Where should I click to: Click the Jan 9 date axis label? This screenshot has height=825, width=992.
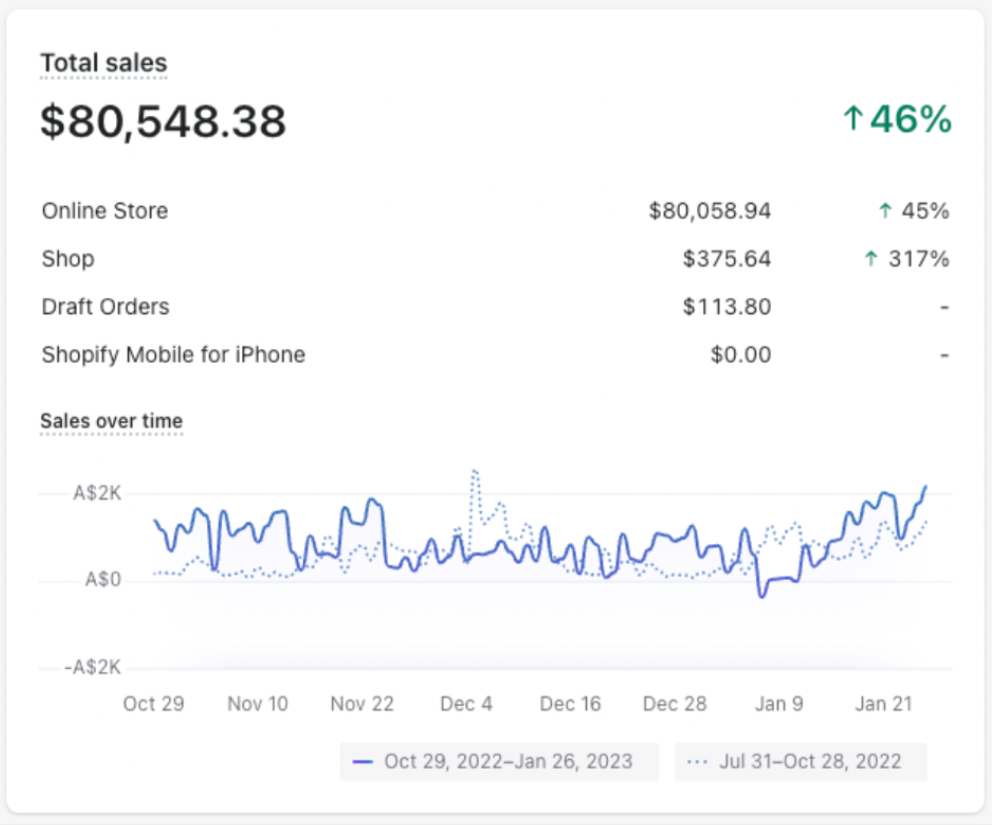pos(779,704)
